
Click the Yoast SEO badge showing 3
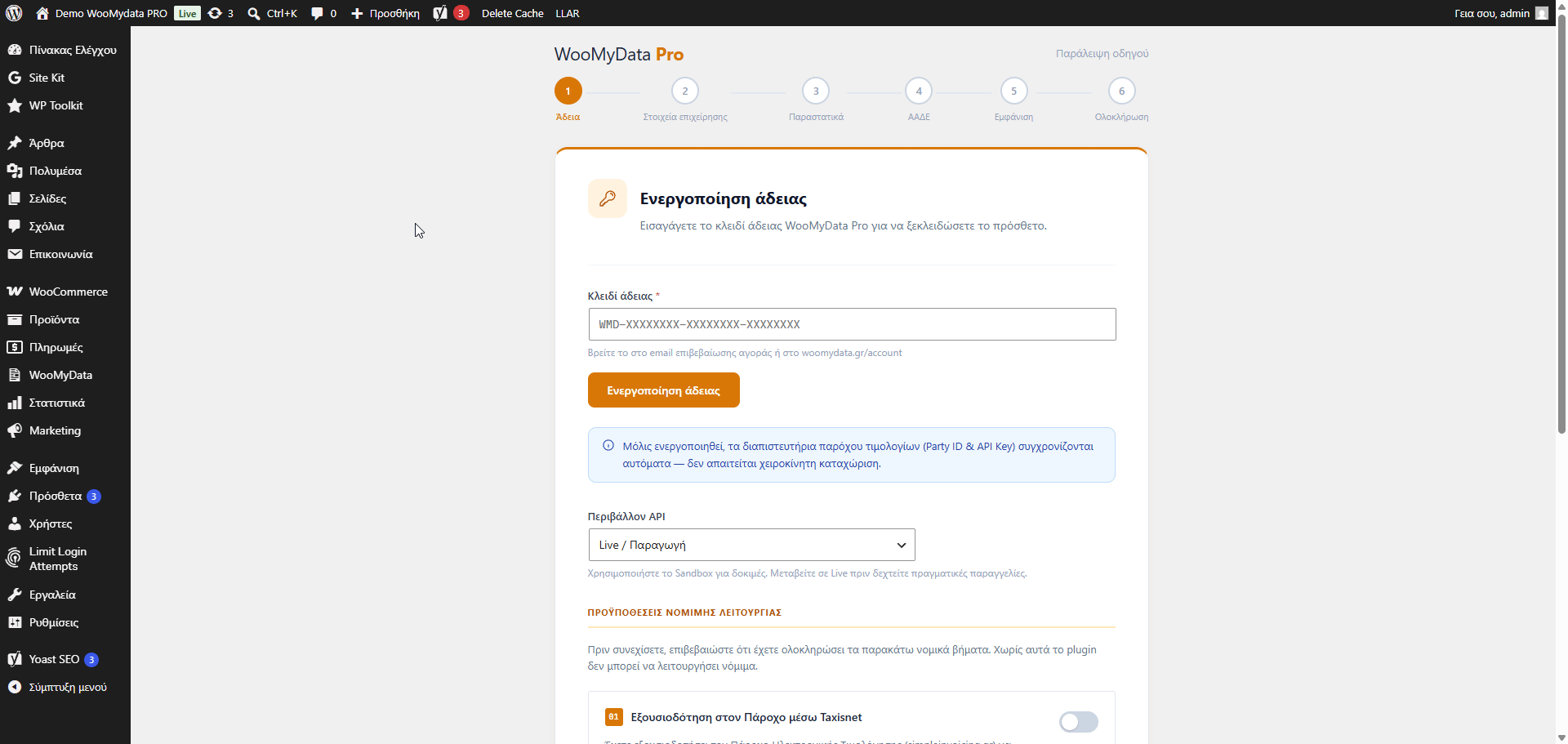[91, 660]
